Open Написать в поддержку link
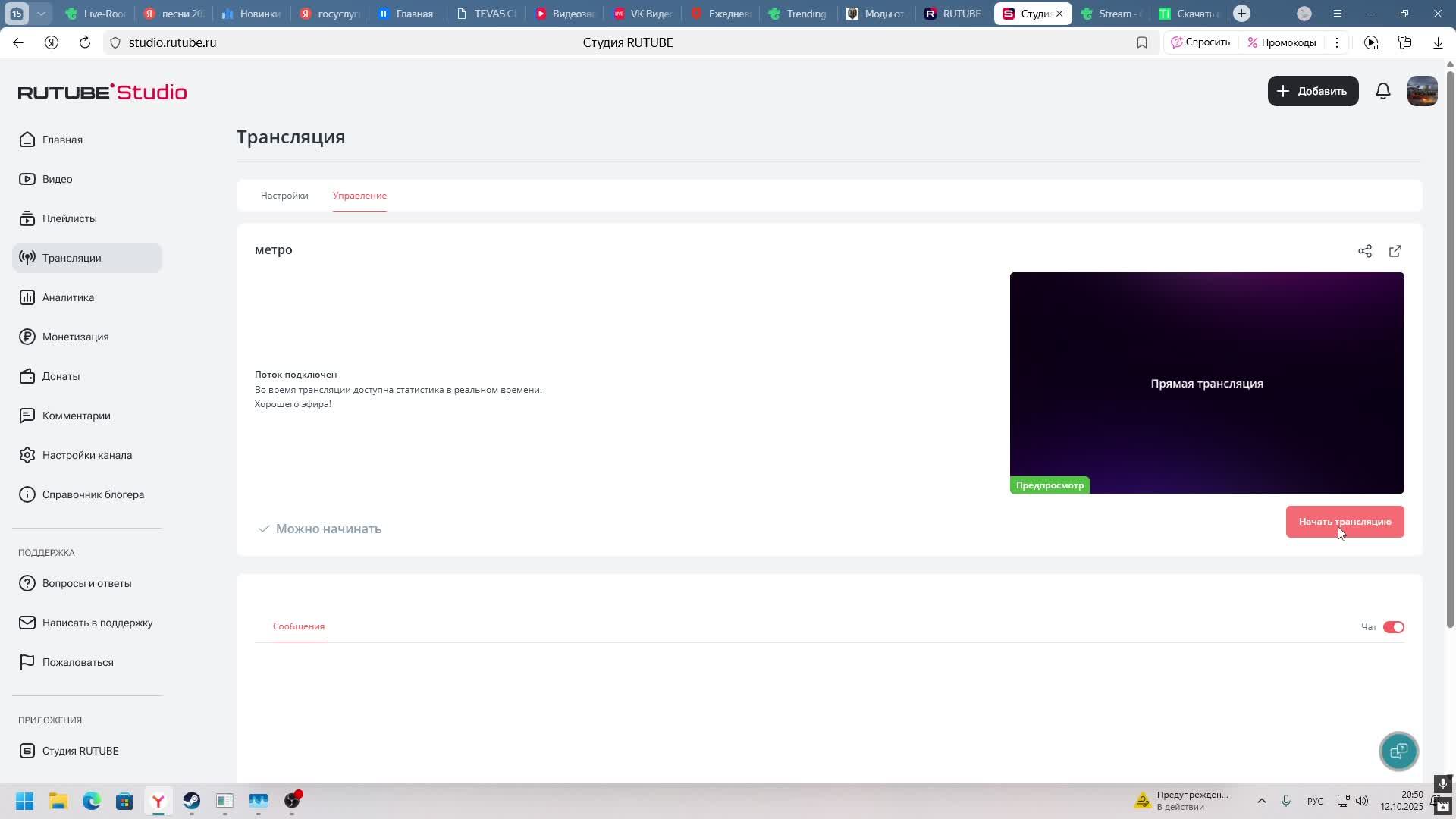The image size is (1456, 819). (x=97, y=623)
